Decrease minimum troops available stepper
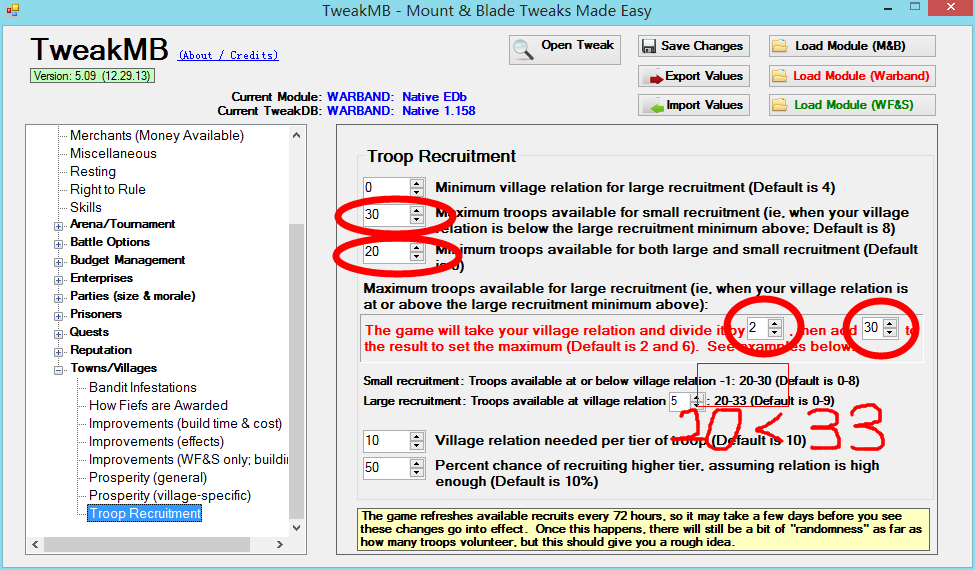The image size is (975, 570). (417, 256)
